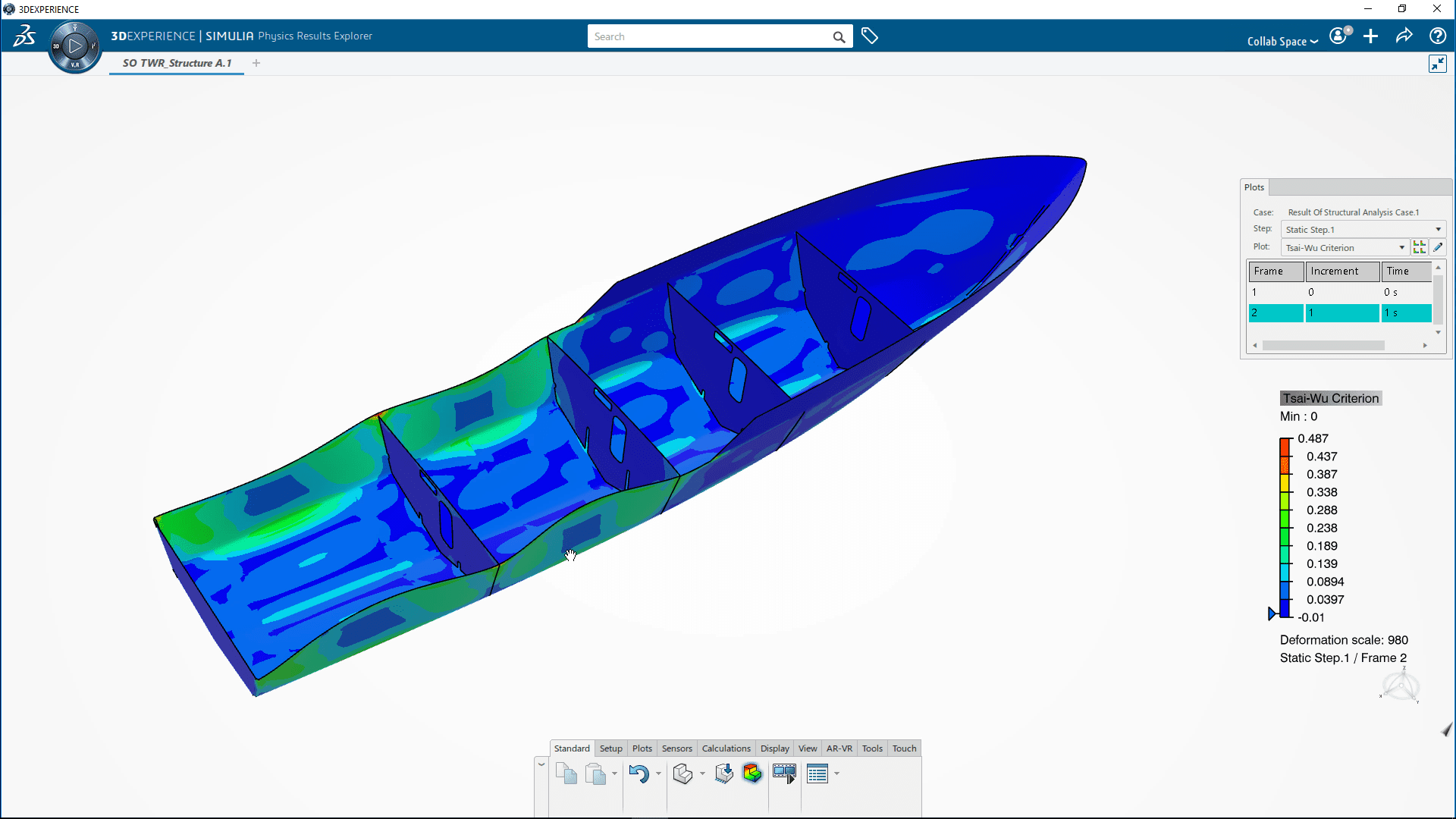Expand the Tsai-Wu Criterion plot dropdown
This screenshot has height=819, width=1456.
(x=1402, y=248)
